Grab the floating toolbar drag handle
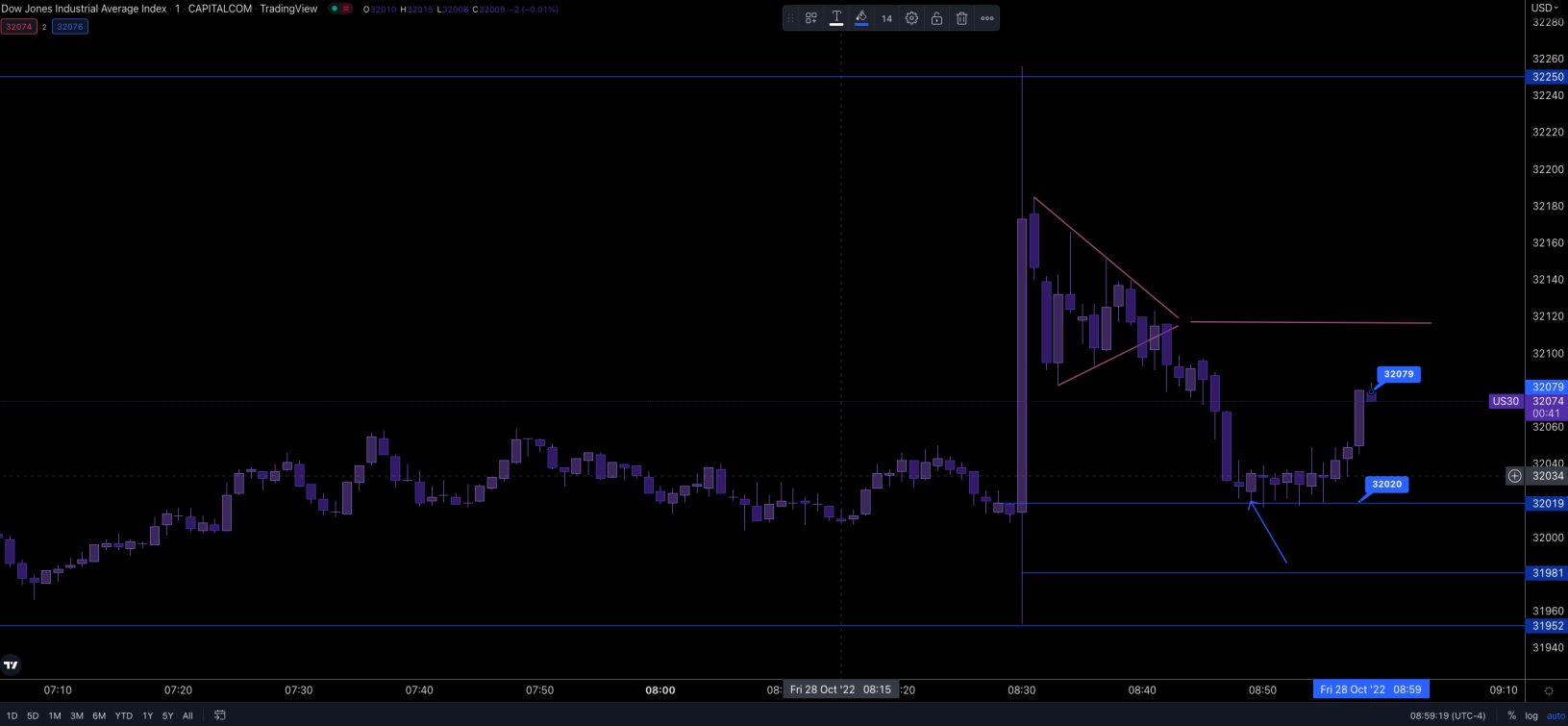Viewport: 1568px width, 726px height. tap(791, 18)
